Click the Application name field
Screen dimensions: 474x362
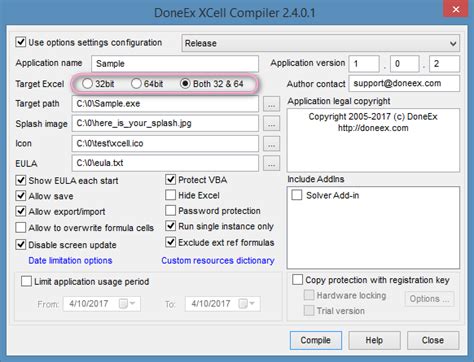click(x=175, y=64)
